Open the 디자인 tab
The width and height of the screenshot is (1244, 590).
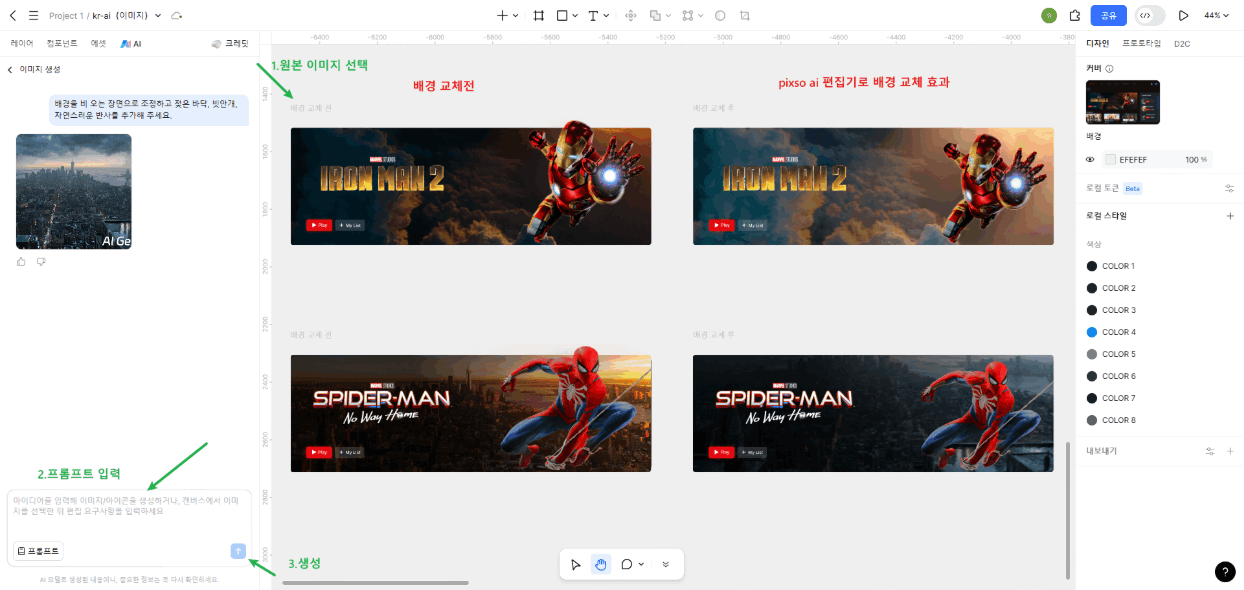tap(1098, 44)
